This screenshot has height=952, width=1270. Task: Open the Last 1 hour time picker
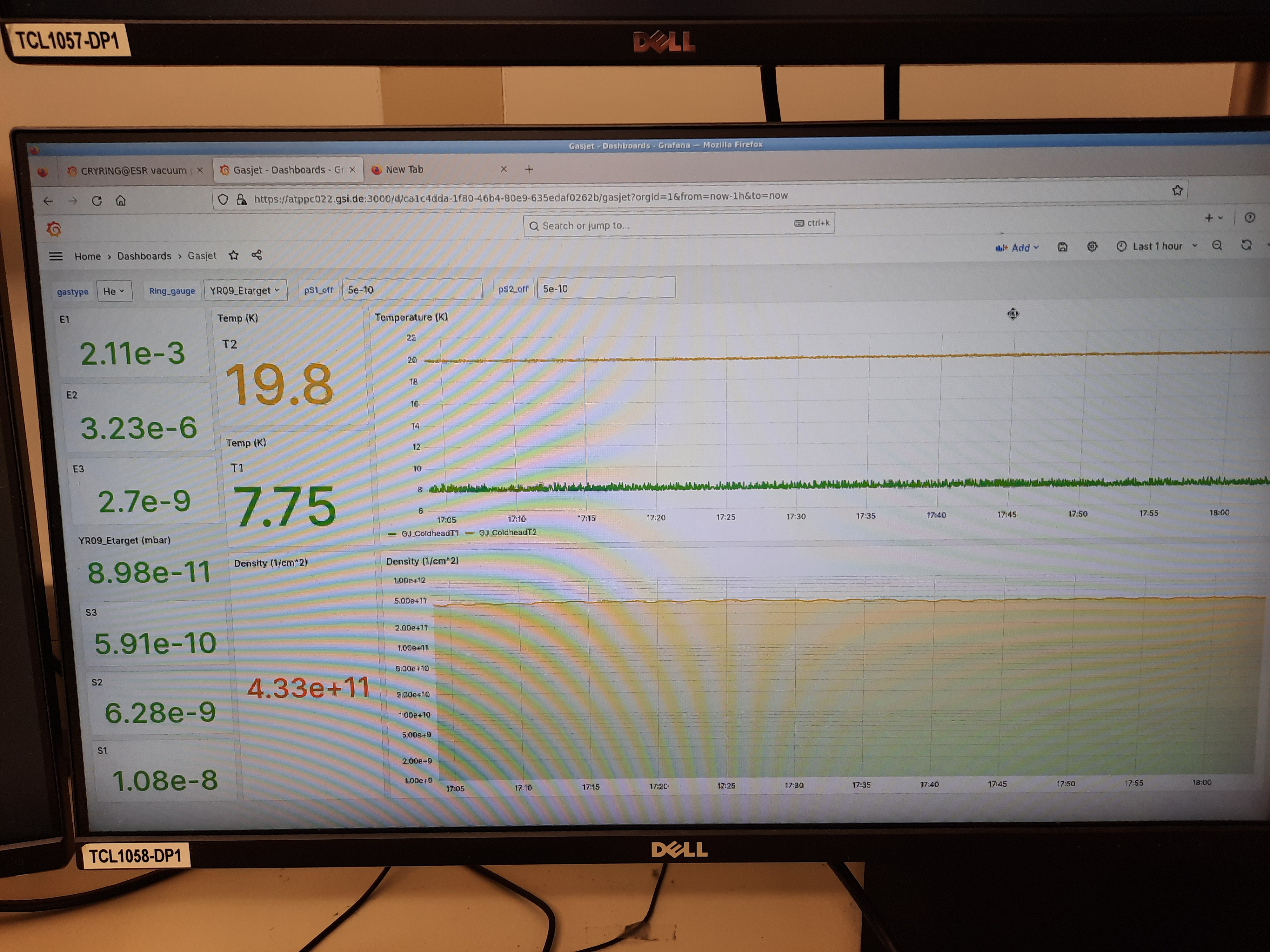[x=1157, y=246]
